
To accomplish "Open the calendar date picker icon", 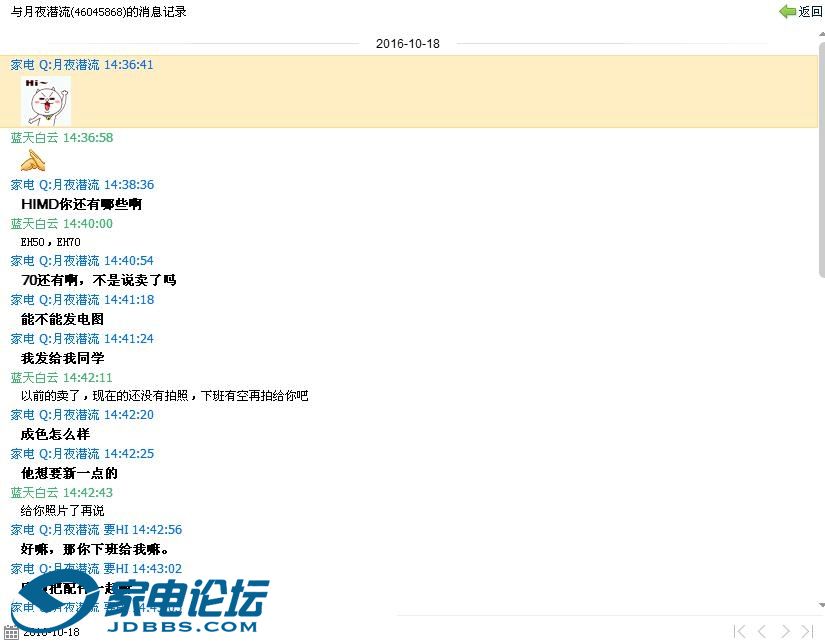I will tap(11, 632).
